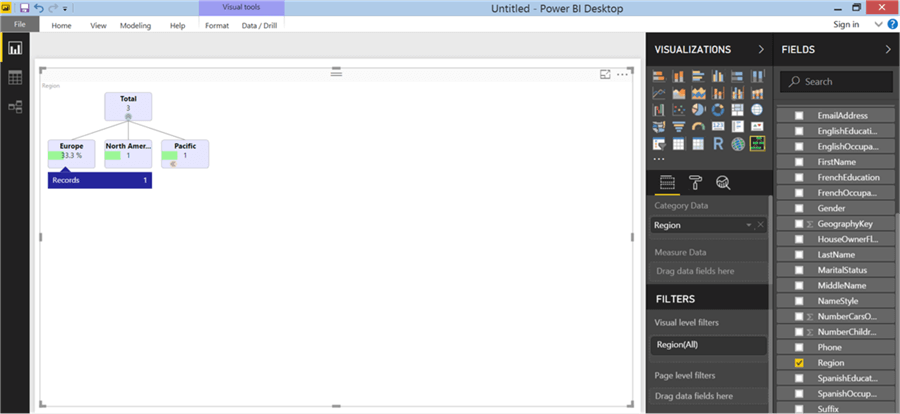This screenshot has height=414, width=900.
Task: Open the Home ribbon tab
Action: click(x=61, y=25)
